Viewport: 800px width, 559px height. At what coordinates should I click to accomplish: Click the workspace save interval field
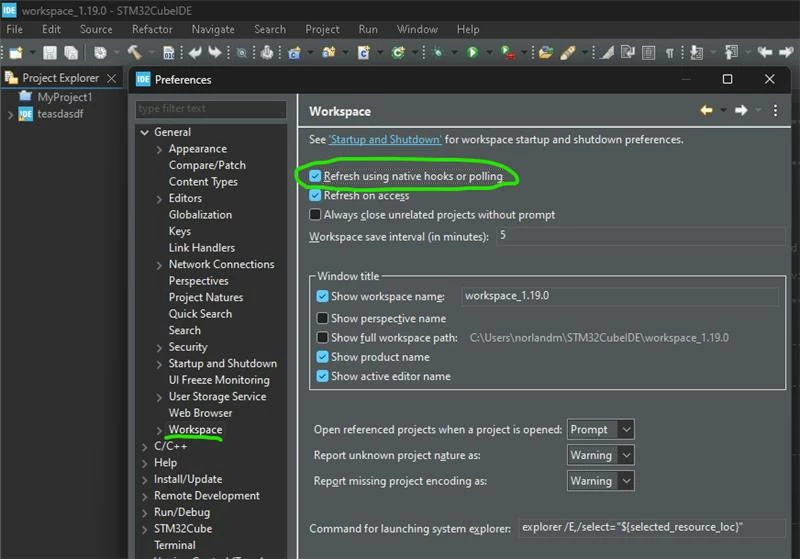[640, 236]
